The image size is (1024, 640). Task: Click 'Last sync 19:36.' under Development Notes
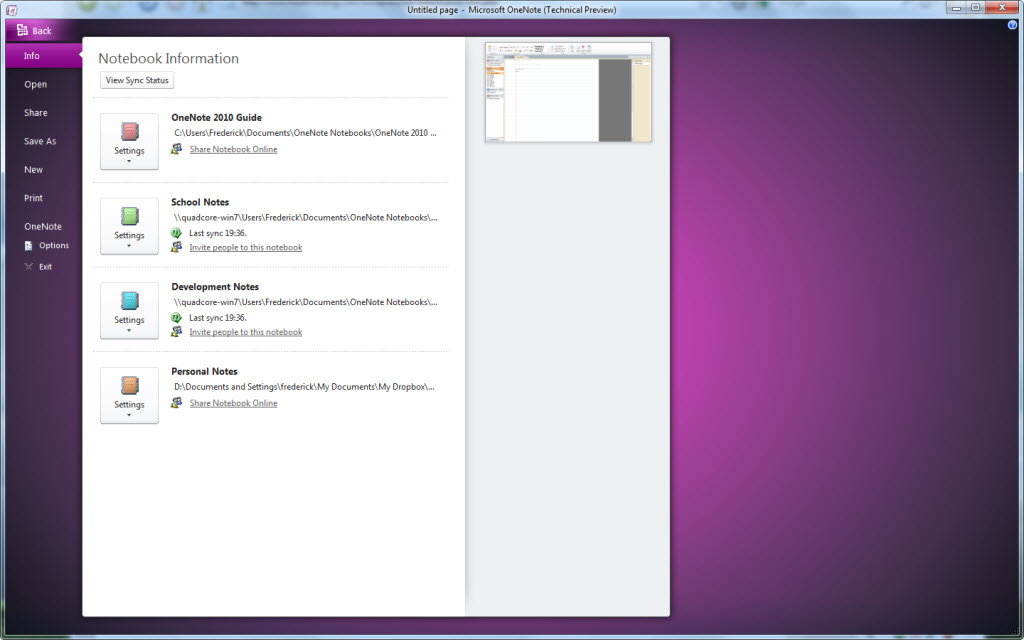coord(218,317)
